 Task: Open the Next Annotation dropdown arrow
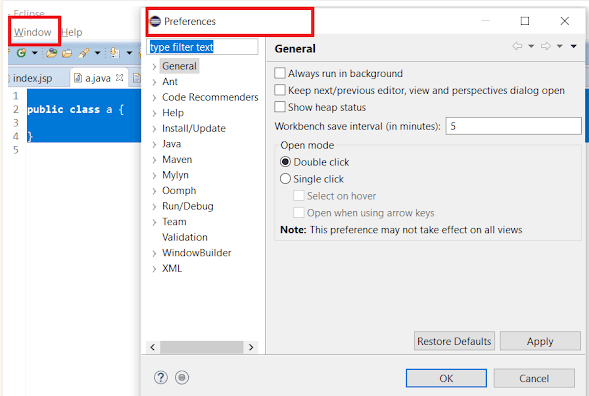(129, 53)
